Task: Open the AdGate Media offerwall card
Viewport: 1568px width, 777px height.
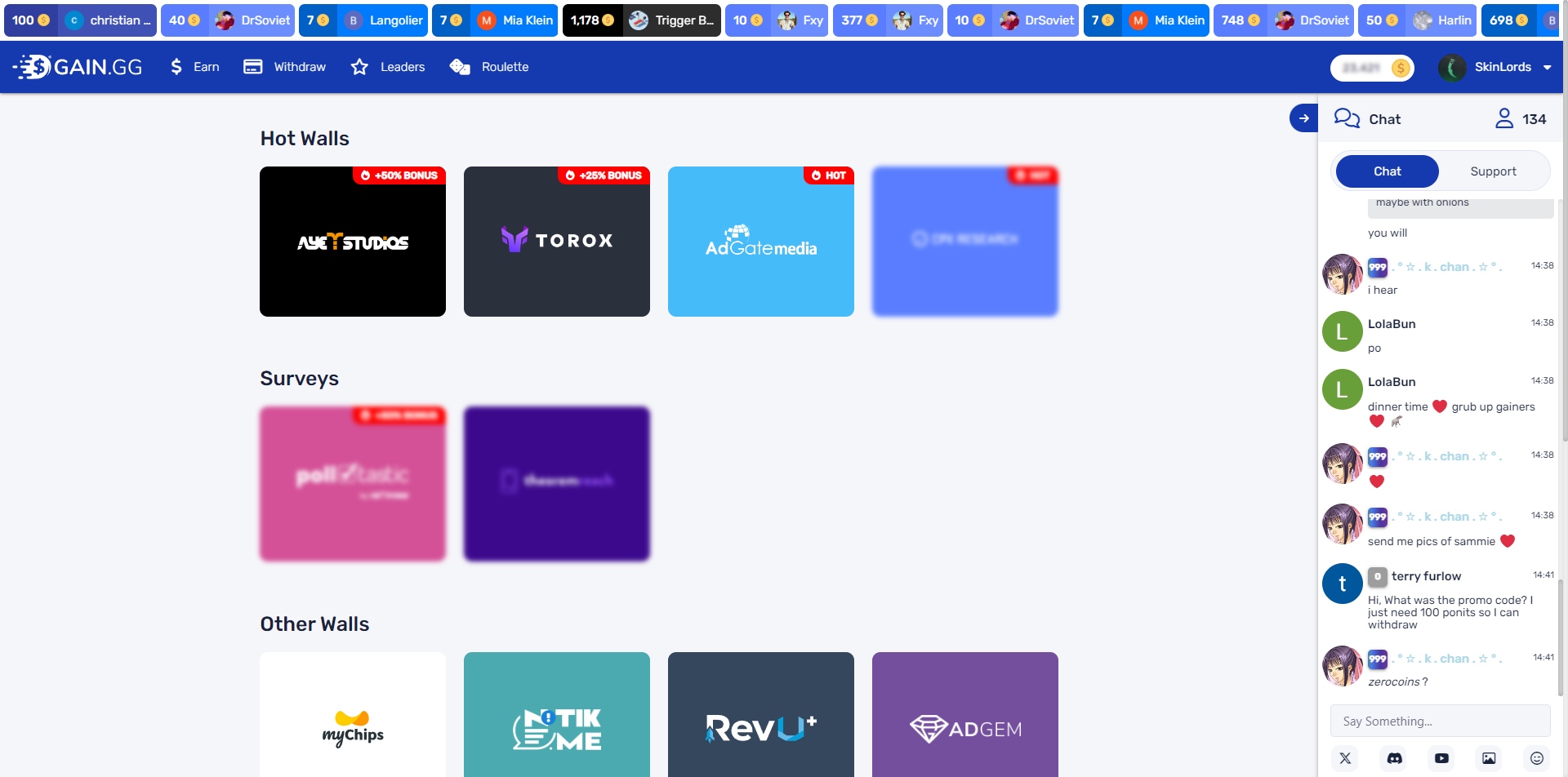Action: [761, 242]
